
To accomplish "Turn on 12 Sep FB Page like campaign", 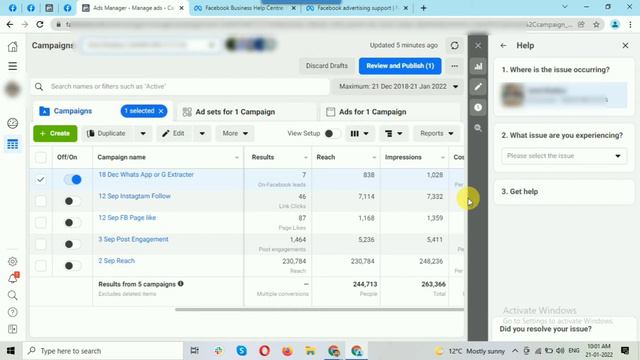I will point(73,222).
